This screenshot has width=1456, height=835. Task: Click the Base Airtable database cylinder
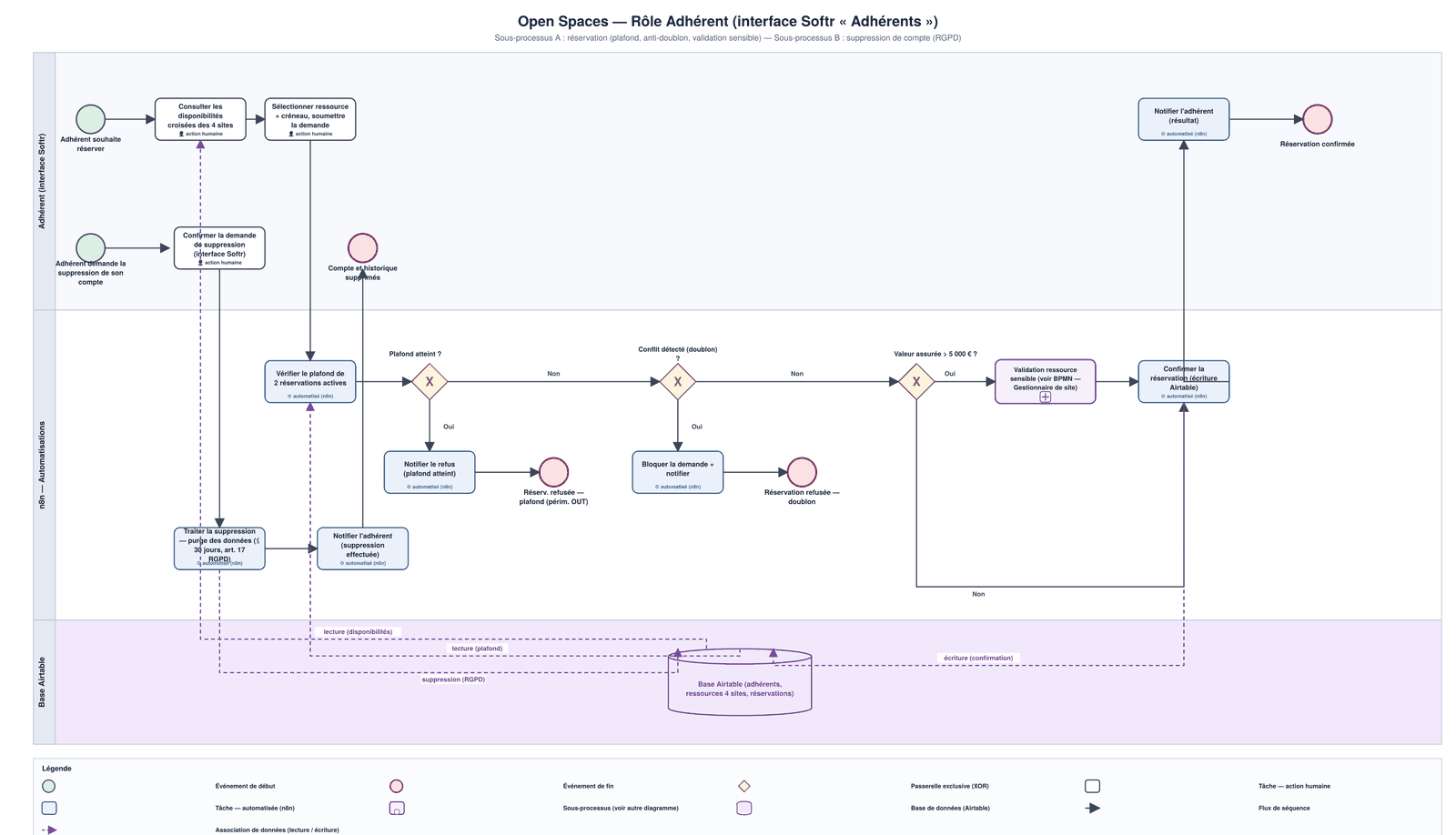point(740,682)
